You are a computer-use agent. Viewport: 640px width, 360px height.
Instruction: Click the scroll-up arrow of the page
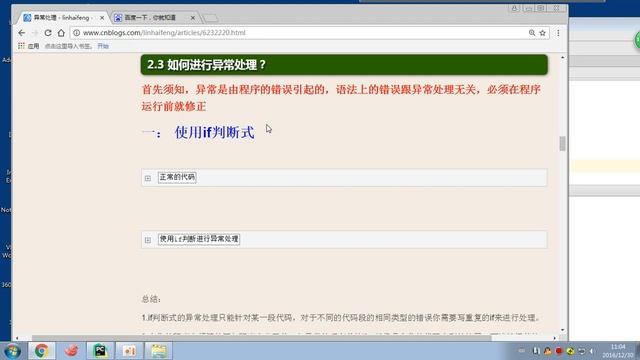point(562,58)
